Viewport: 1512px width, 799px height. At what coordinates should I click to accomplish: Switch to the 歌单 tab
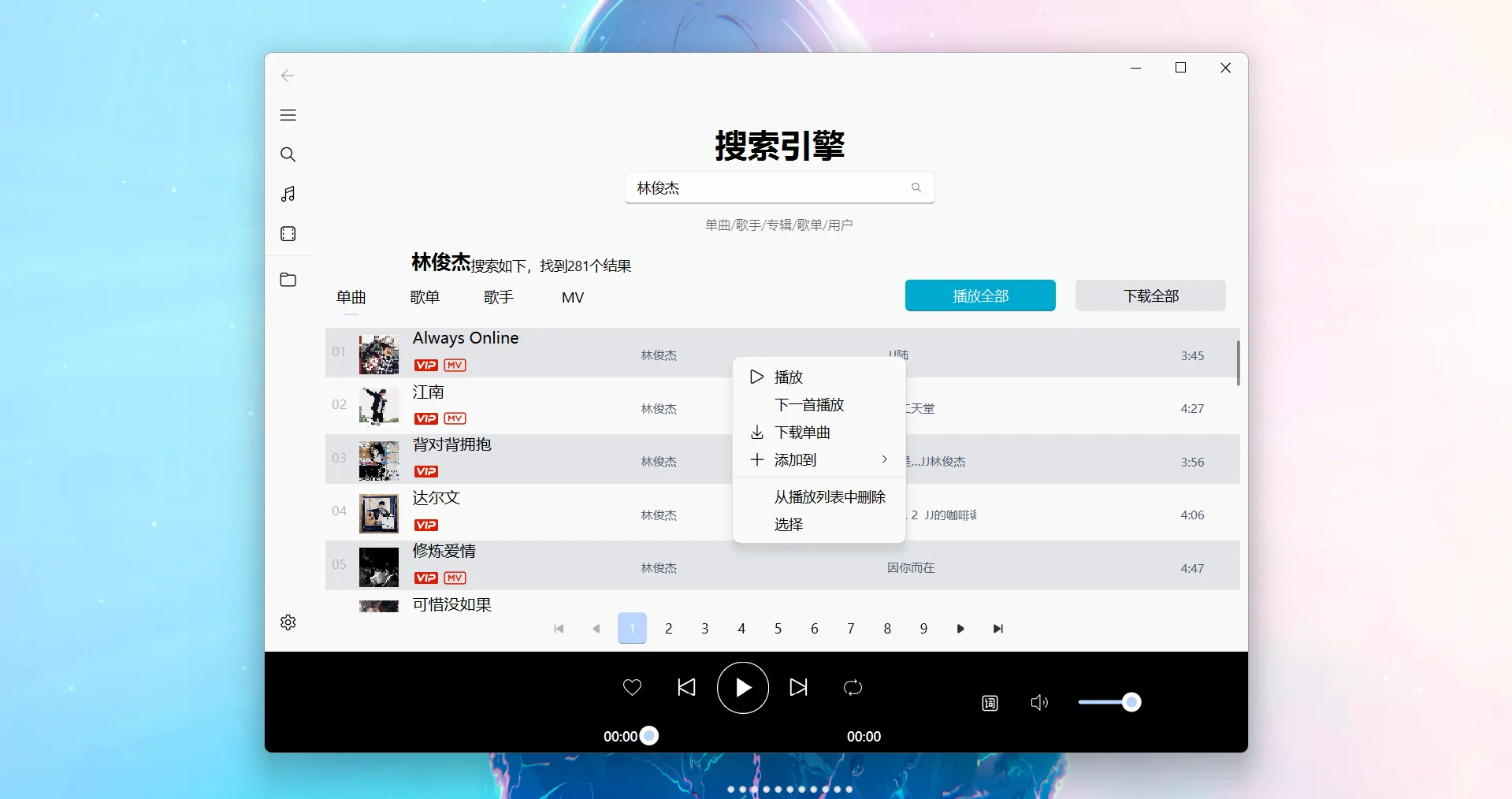(425, 297)
